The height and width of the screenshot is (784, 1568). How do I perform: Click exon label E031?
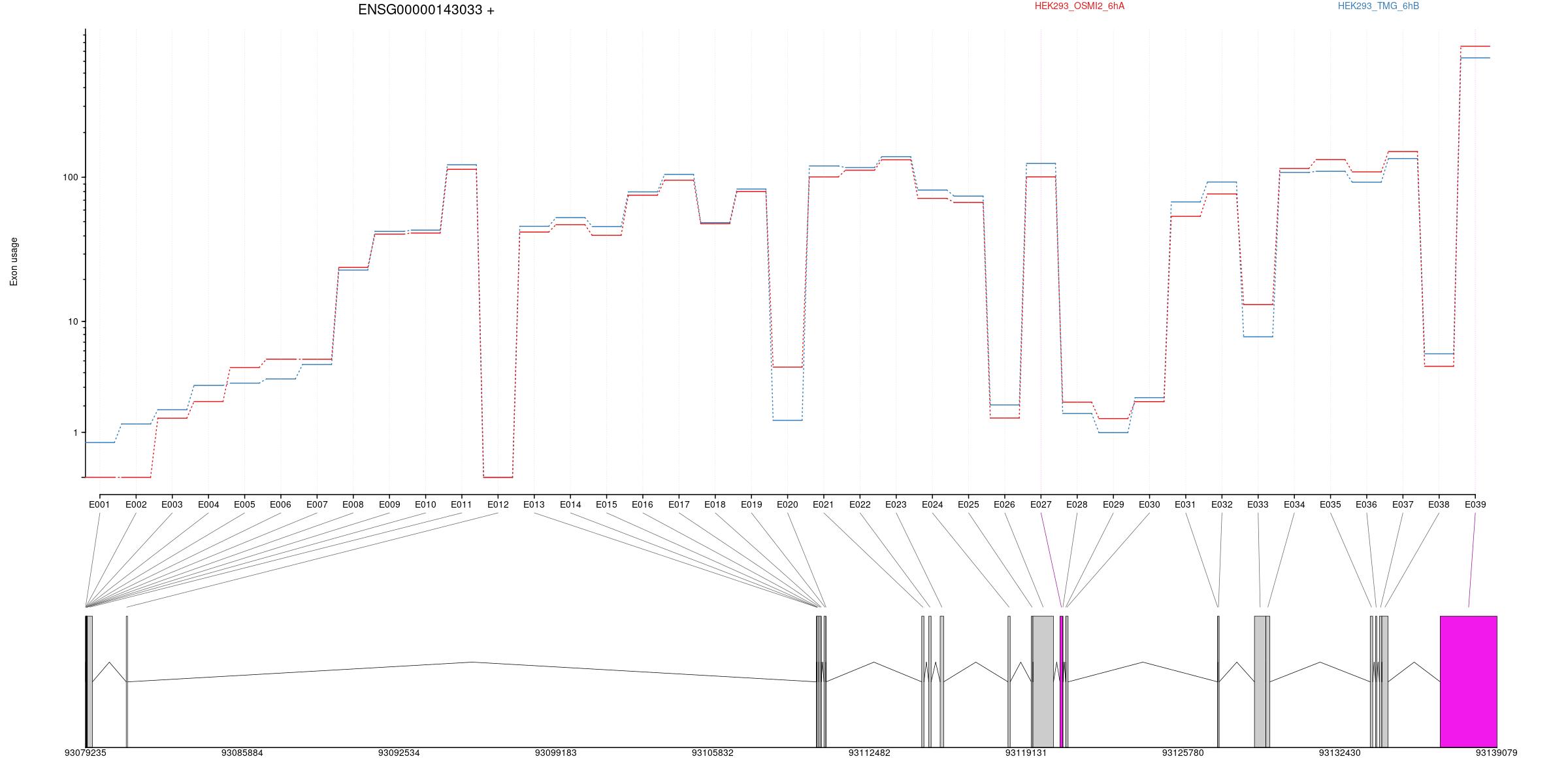1185,504
